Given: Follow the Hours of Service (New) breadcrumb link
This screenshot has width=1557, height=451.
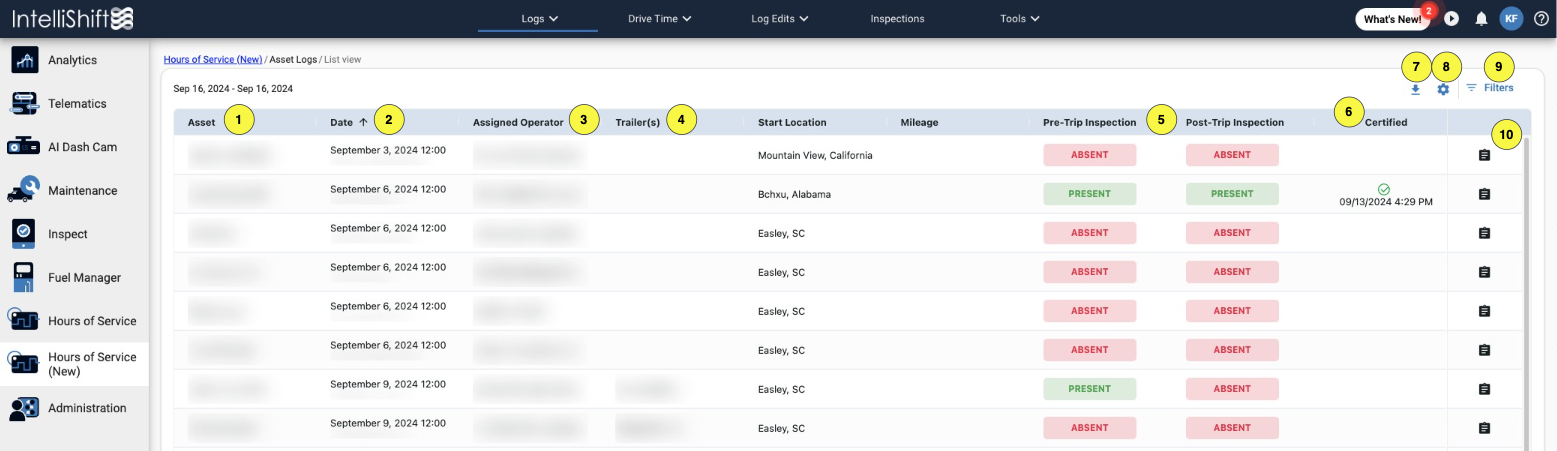Looking at the screenshot, I should tap(213, 60).
